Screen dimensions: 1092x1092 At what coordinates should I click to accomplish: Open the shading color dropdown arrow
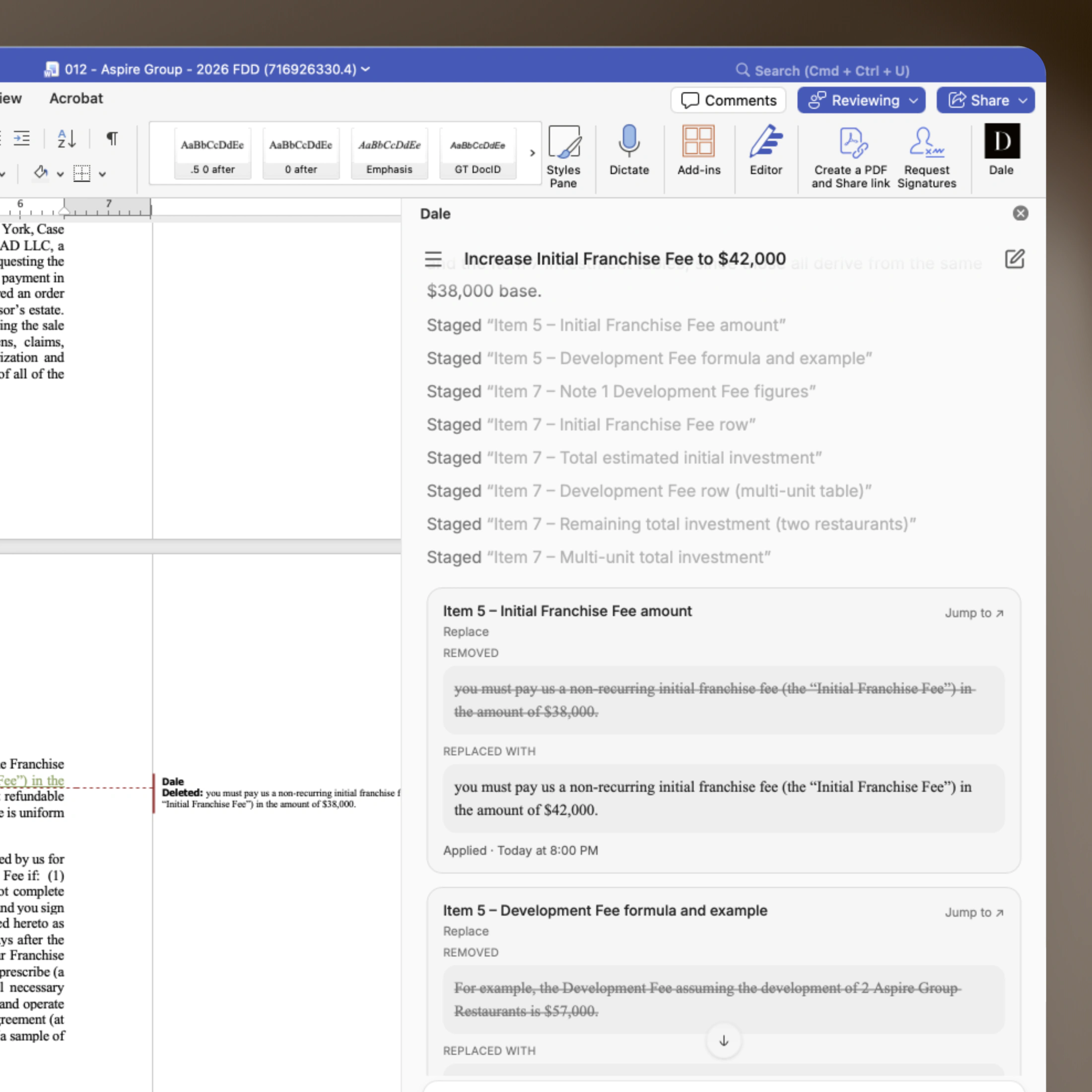pyautogui.click(x=60, y=174)
